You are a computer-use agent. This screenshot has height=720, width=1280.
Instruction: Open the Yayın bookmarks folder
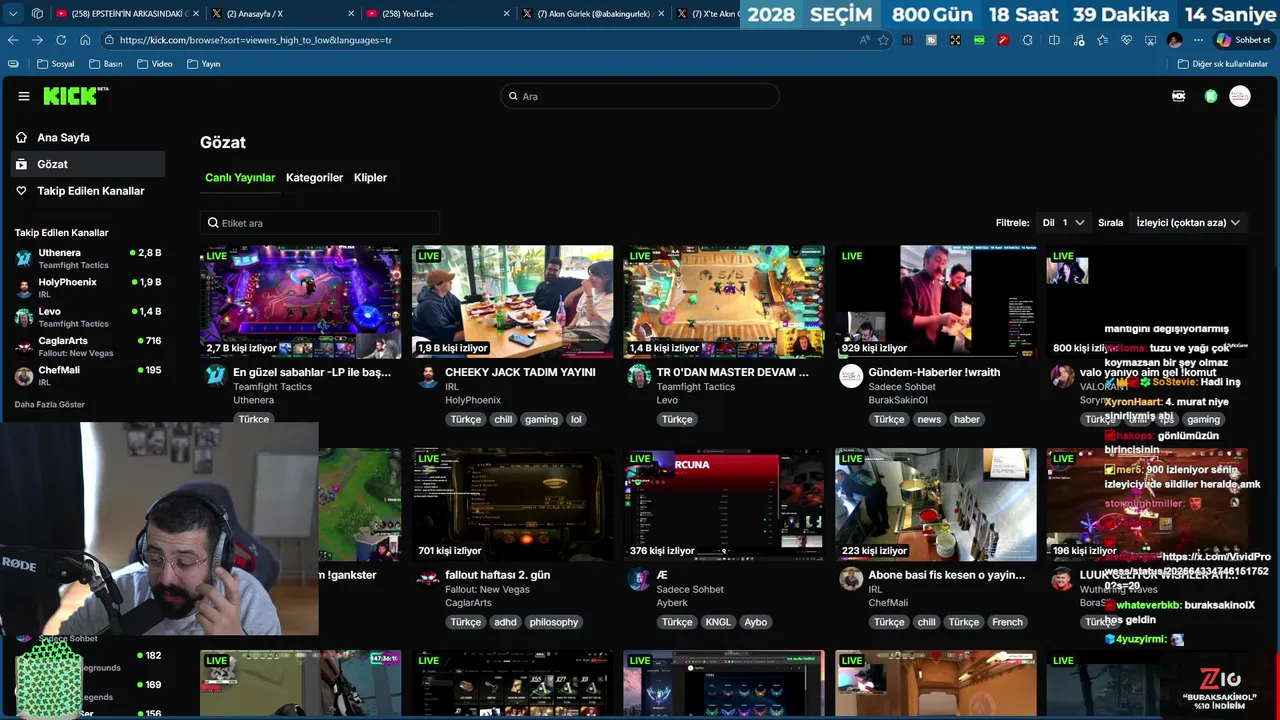203,64
